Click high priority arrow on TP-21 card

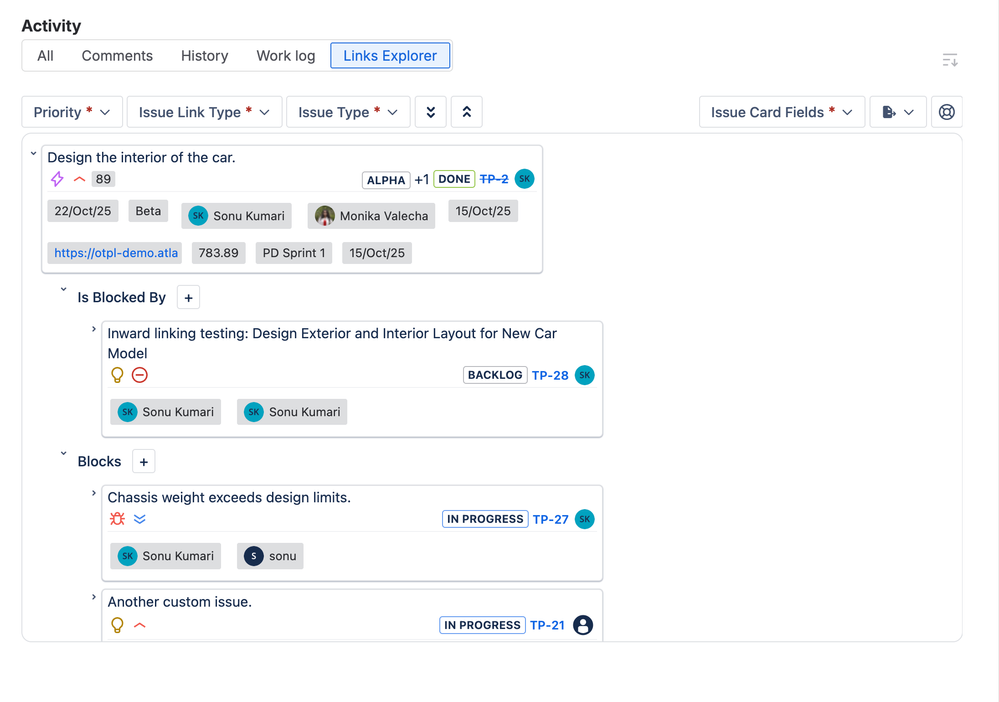140,626
